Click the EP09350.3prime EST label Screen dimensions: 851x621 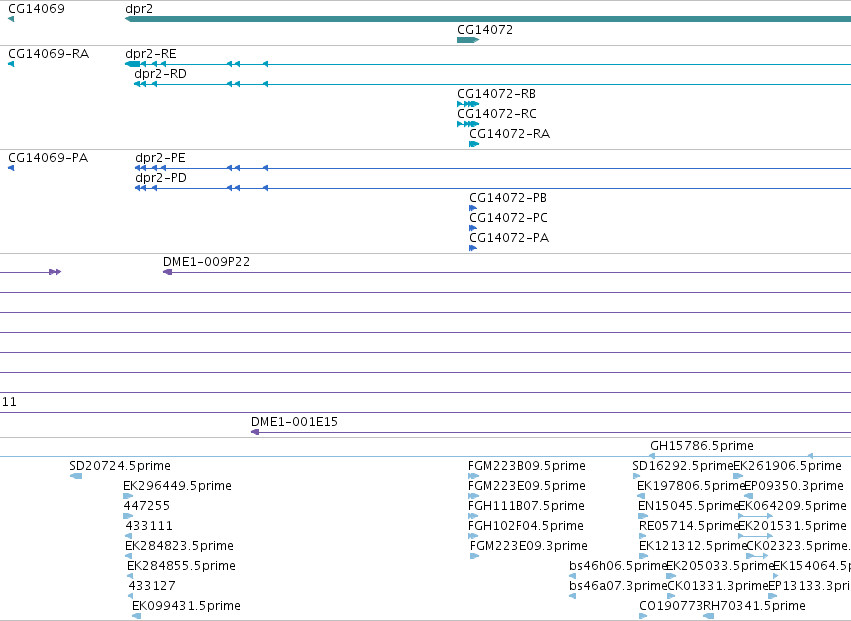coord(793,486)
